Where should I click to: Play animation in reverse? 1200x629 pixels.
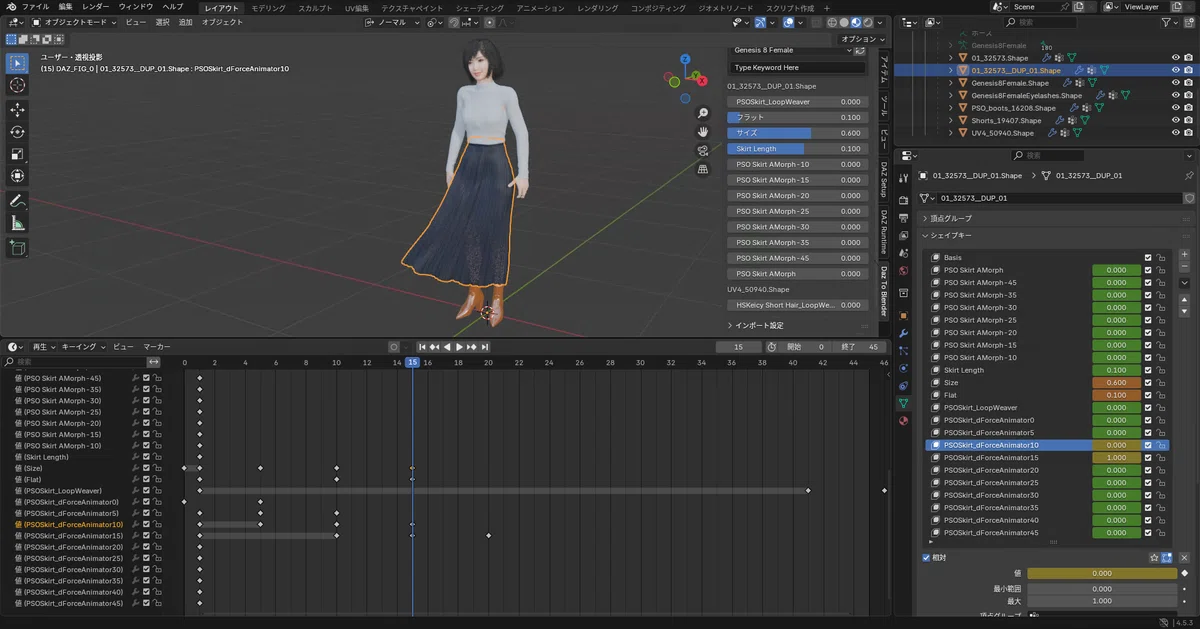[447, 346]
